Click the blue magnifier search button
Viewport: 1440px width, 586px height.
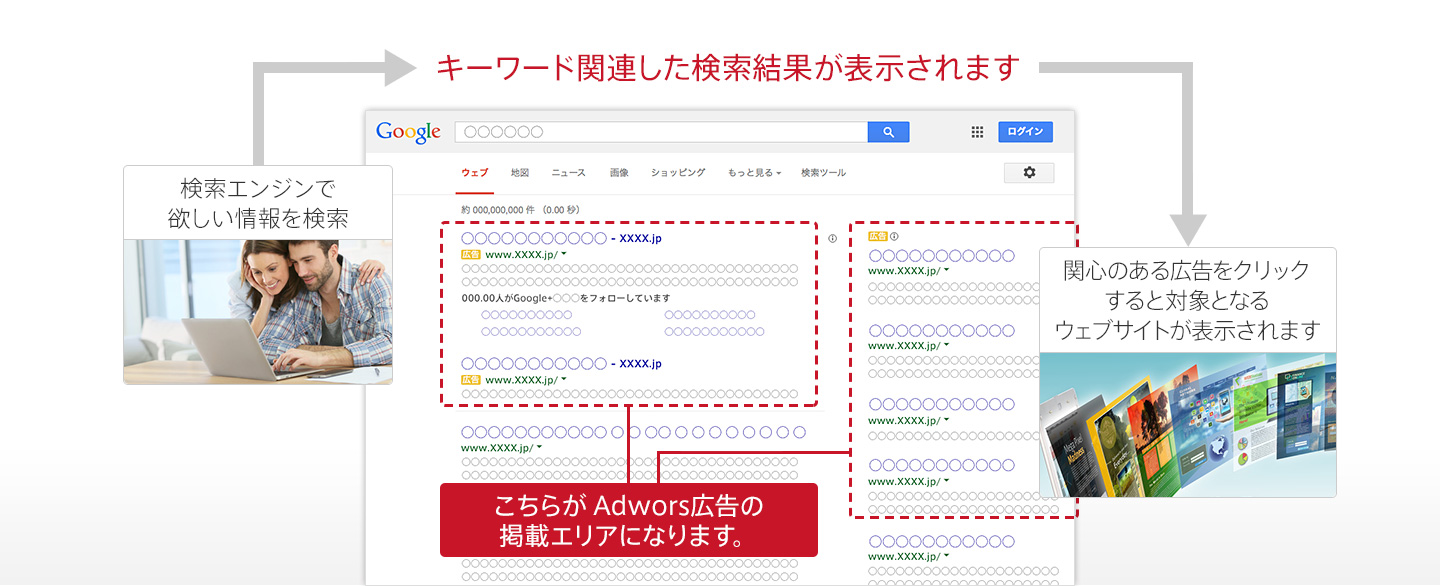point(888,132)
